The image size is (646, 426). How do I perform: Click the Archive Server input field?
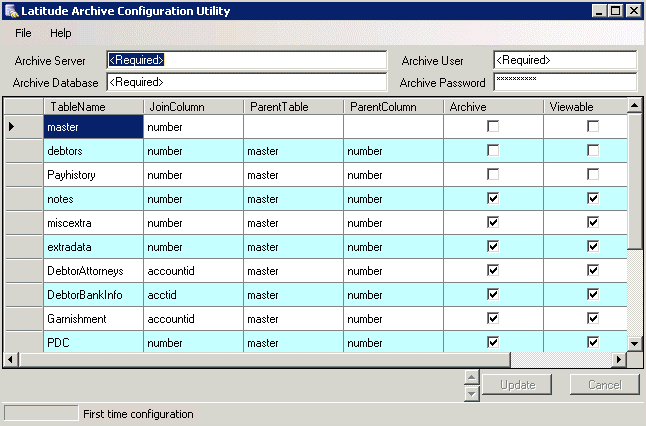point(246,60)
